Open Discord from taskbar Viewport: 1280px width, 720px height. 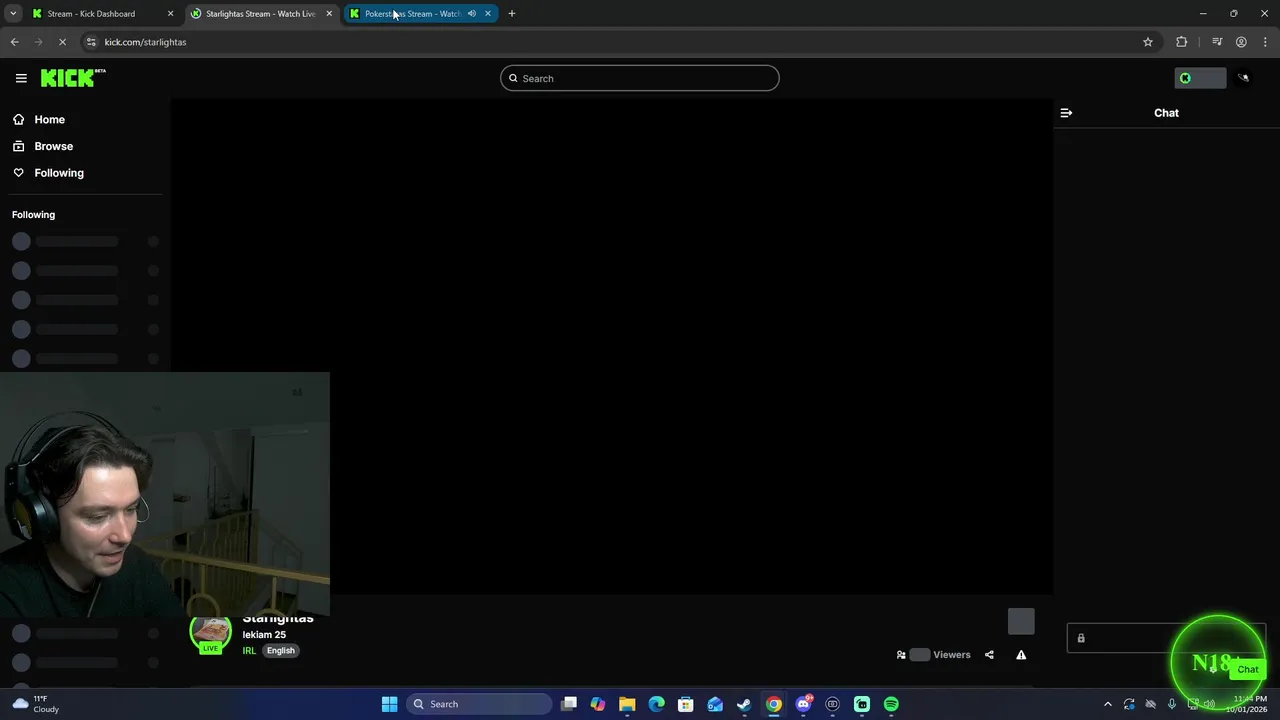pyautogui.click(x=803, y=704)
